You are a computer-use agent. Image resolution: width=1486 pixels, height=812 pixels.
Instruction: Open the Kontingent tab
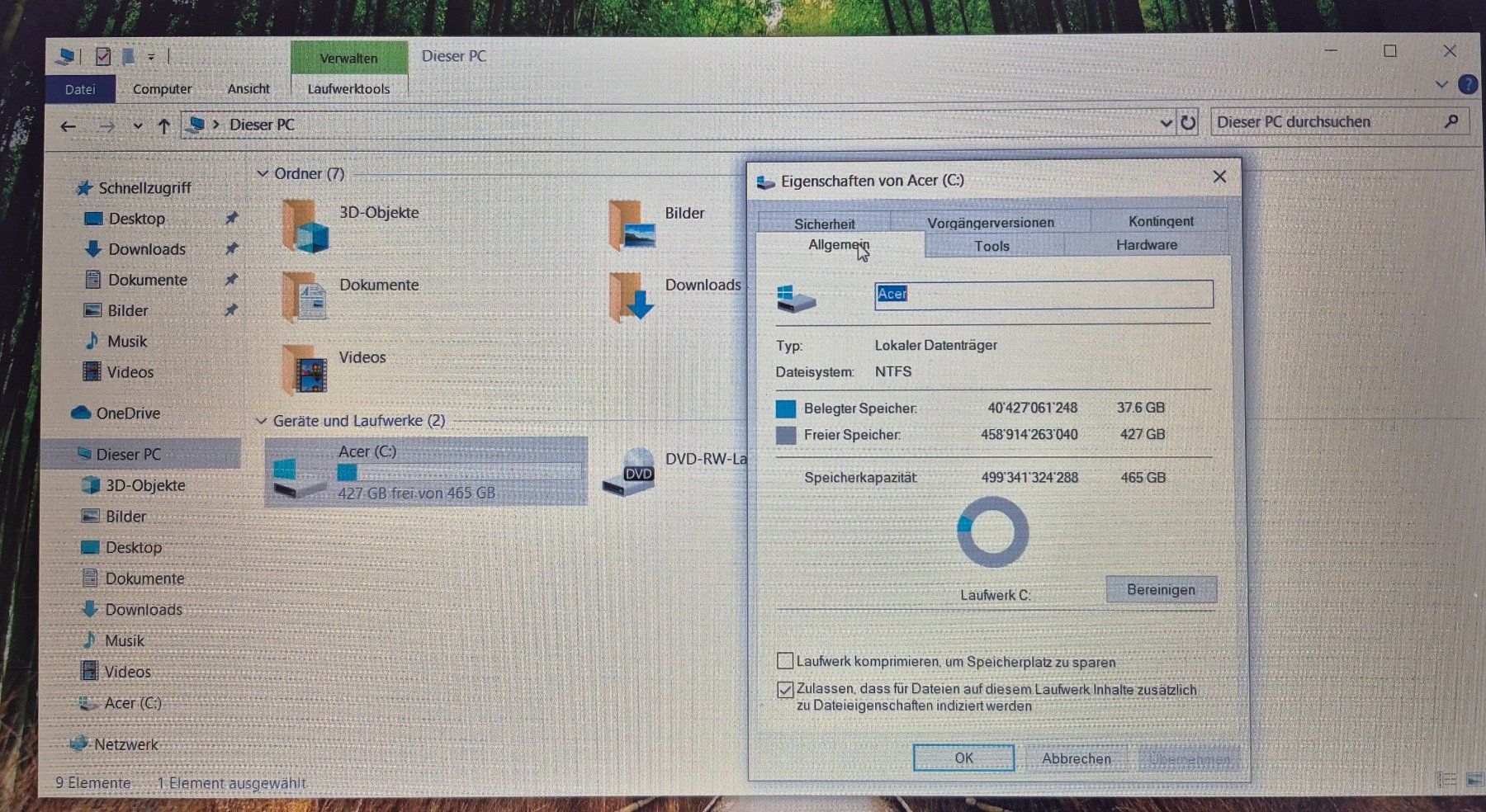[1161, 221]
